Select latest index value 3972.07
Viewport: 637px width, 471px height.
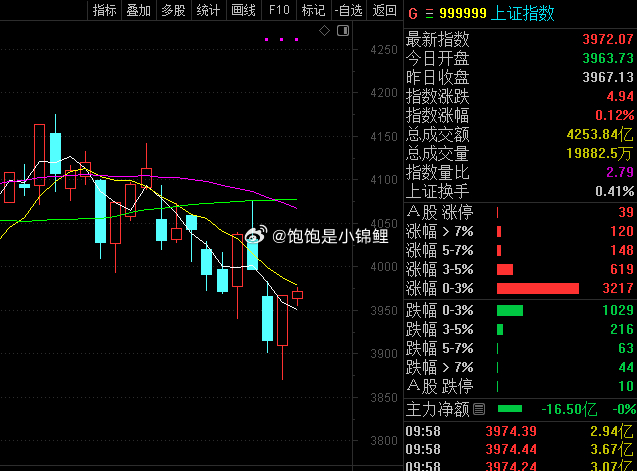(608, 39)
